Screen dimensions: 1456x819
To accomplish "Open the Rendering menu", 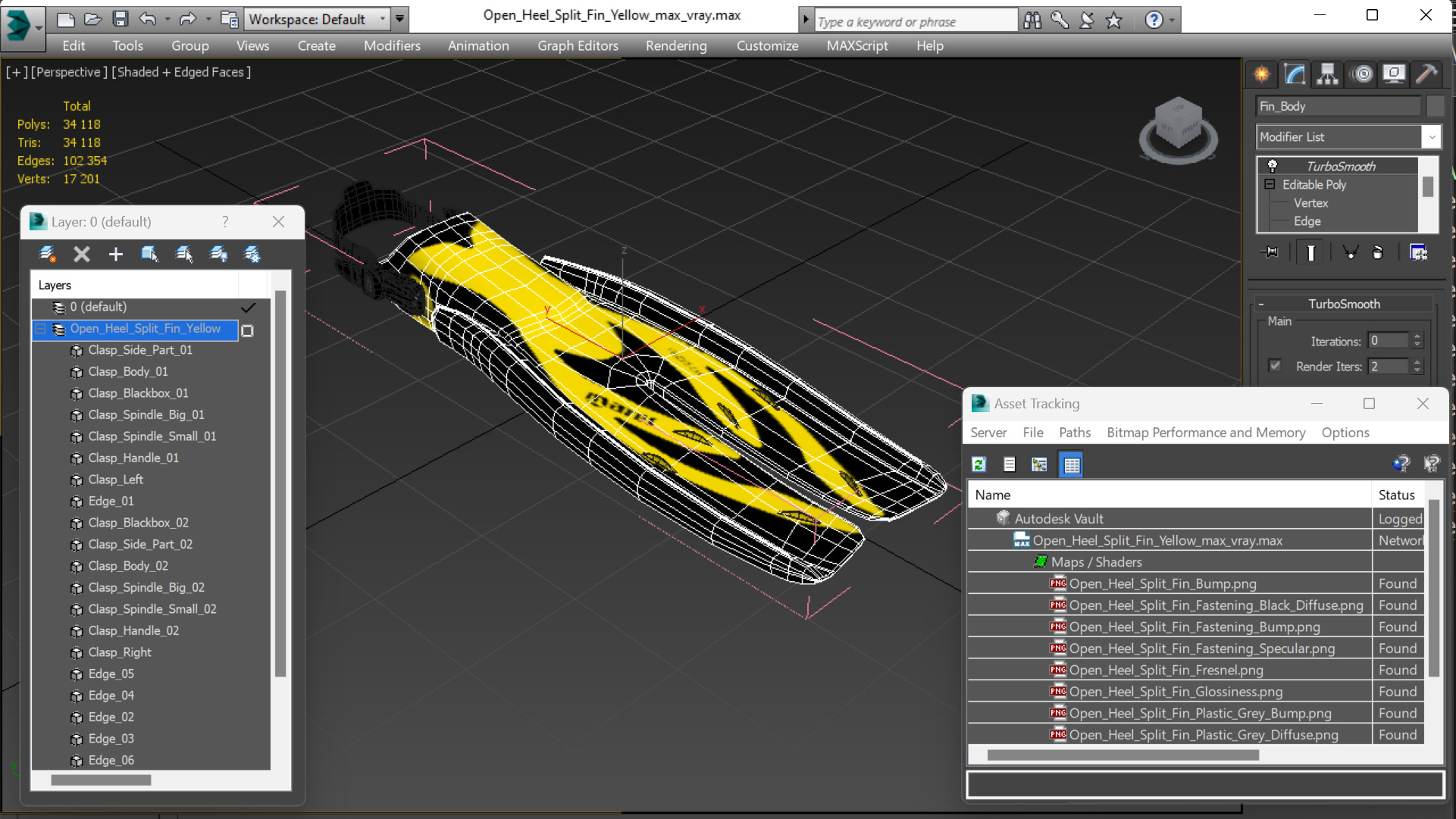I will [x=675, y=45].
